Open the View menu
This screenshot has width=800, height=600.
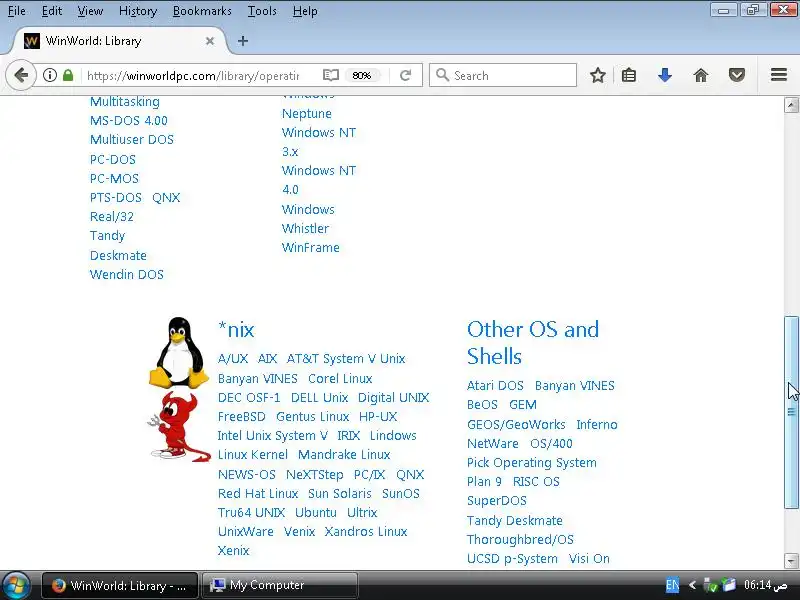[90, 11]
